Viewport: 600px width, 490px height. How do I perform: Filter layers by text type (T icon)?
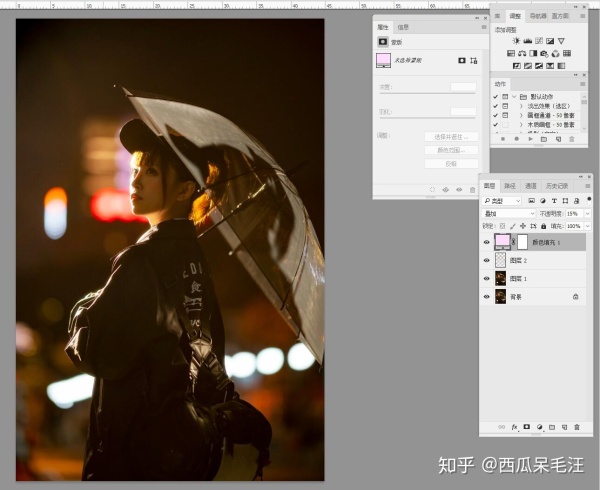click(x=554, y=201)
